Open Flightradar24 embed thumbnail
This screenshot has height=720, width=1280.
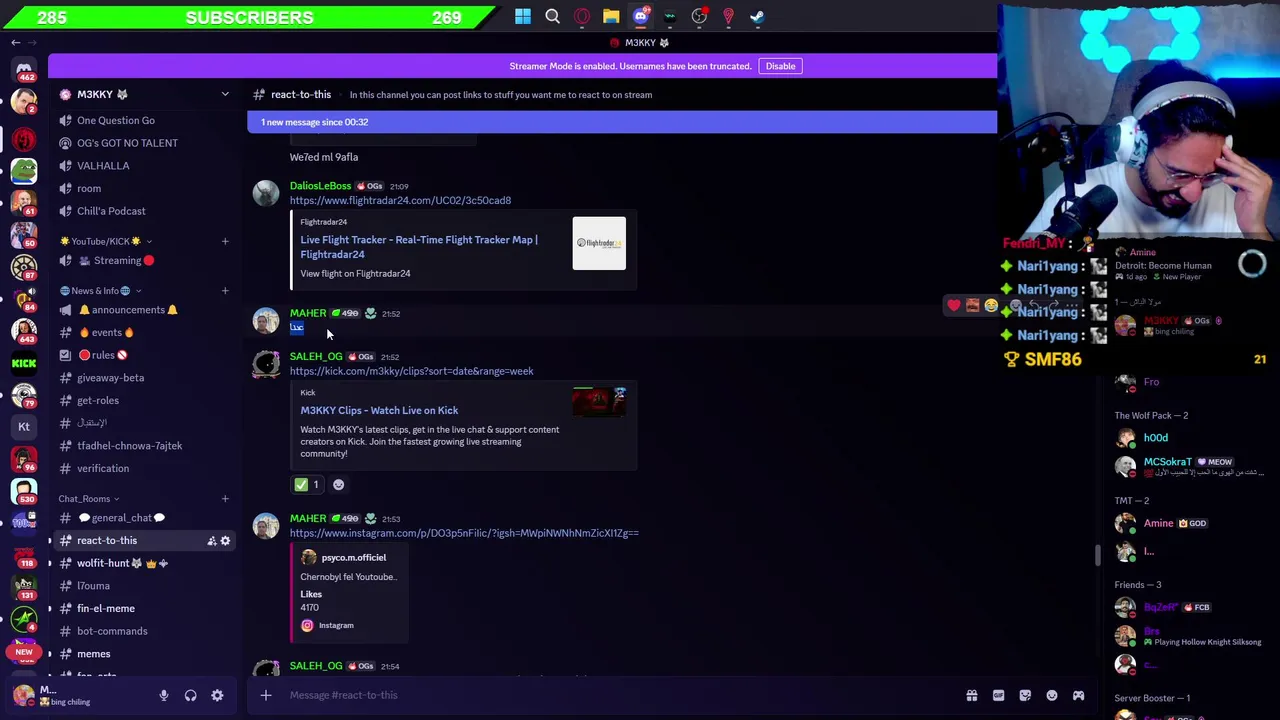click(599, 243)
